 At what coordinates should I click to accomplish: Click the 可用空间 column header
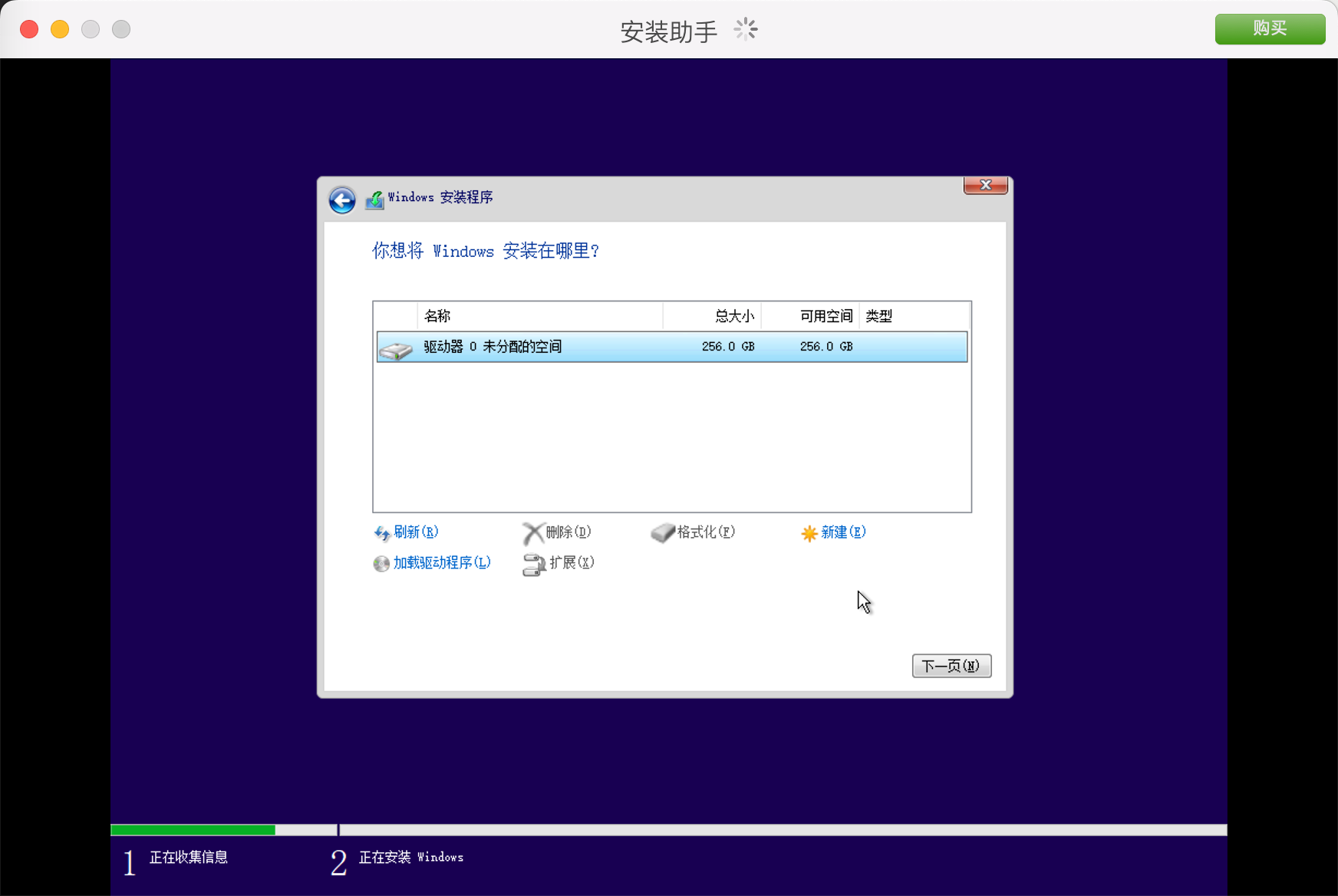pos(826,316)
